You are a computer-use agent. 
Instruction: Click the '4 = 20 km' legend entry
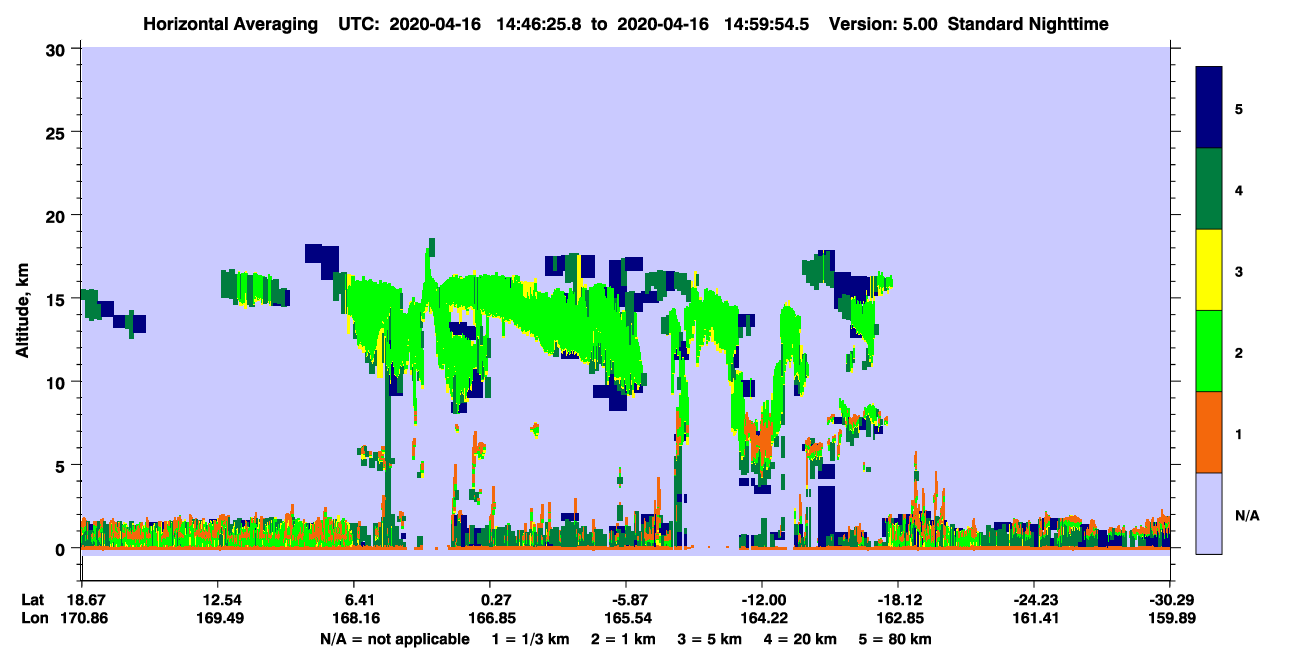[x=801, y=639]
